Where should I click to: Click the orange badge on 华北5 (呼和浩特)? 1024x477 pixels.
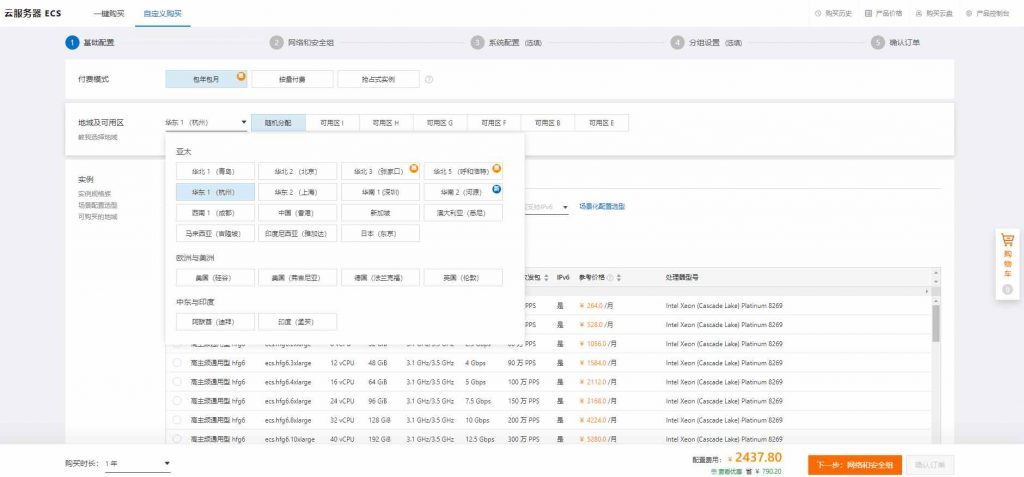[x=497, y=169]
